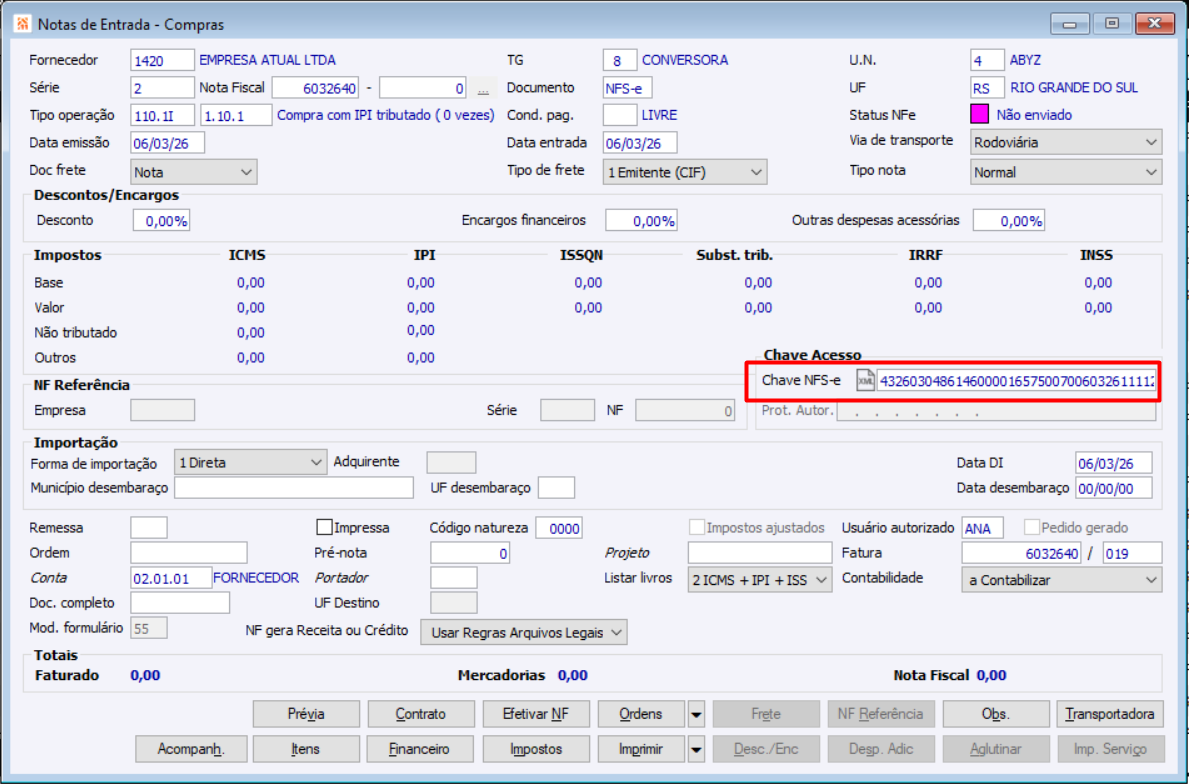Click the Impostos button
This screenshot has height=784, width=1189.
click(536, 749)
